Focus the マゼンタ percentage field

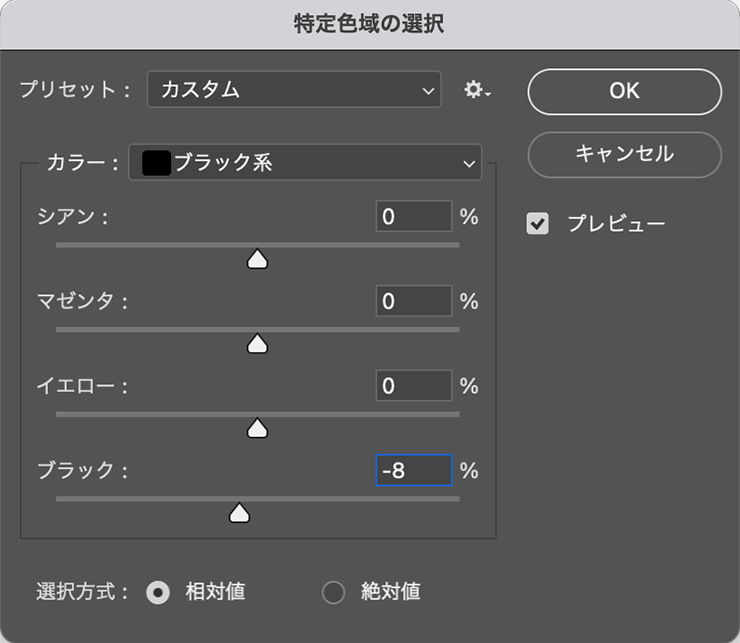(x=414, y=301)
